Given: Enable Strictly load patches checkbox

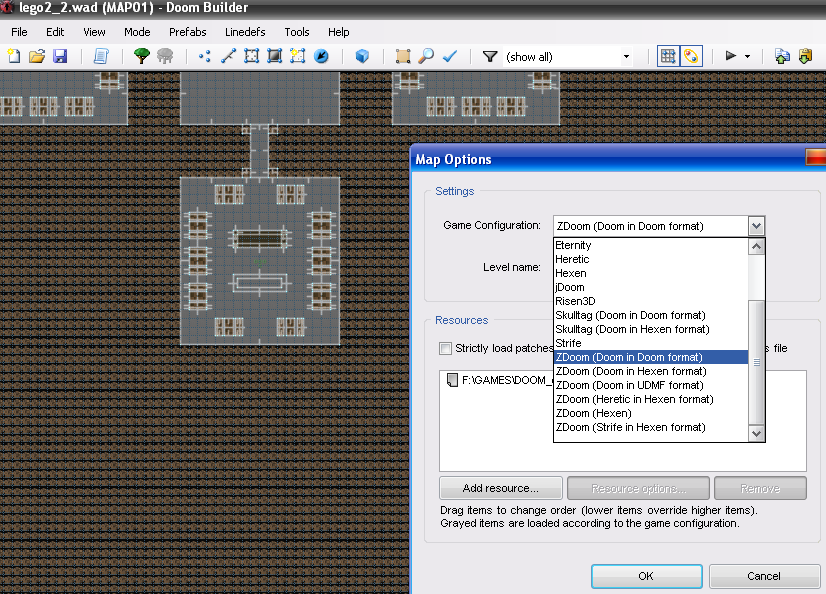Looking at the screenshot, I should click(x=446, y=349).
